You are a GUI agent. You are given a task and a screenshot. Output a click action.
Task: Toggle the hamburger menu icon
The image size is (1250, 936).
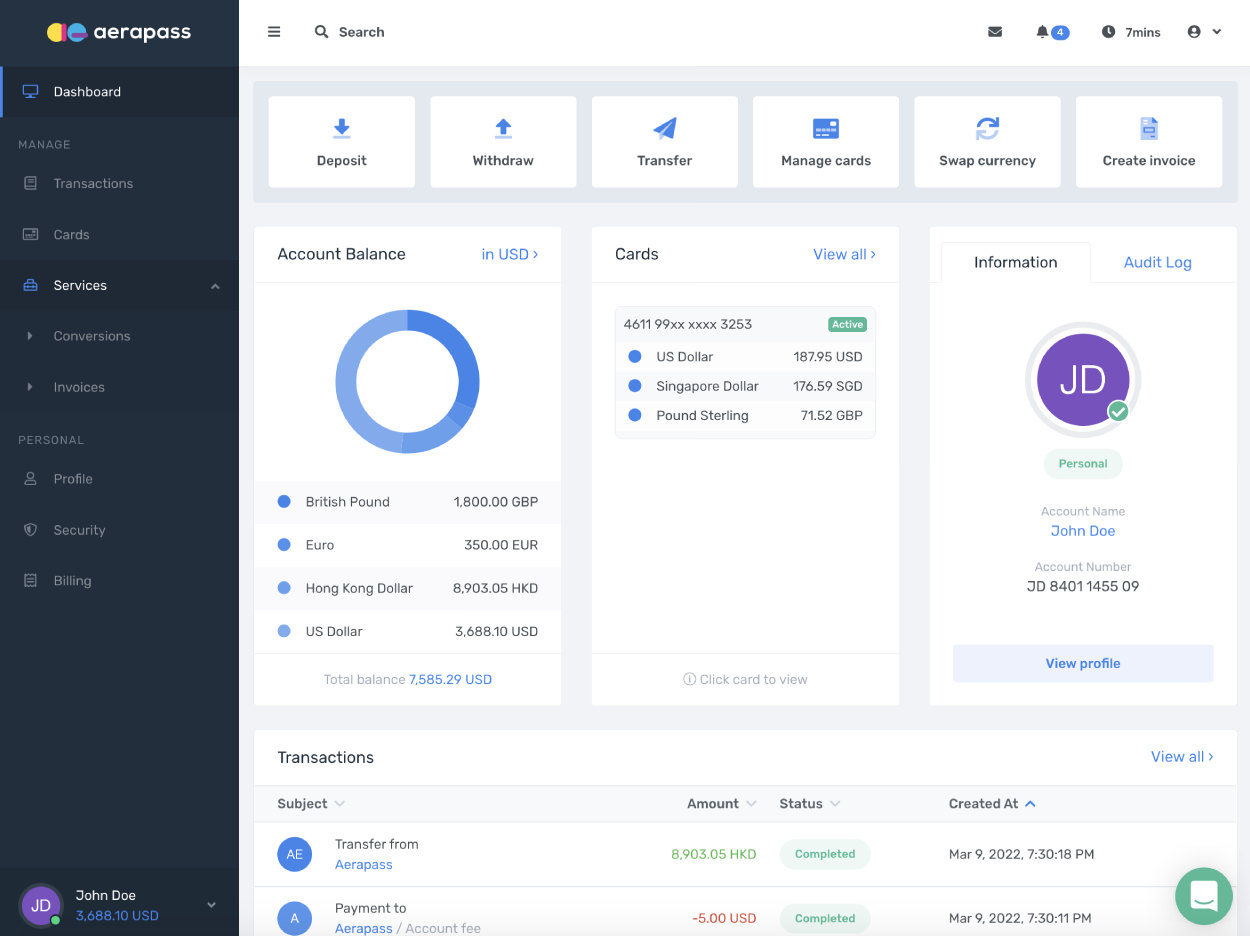pyautogui.click(x=274, y=32)
